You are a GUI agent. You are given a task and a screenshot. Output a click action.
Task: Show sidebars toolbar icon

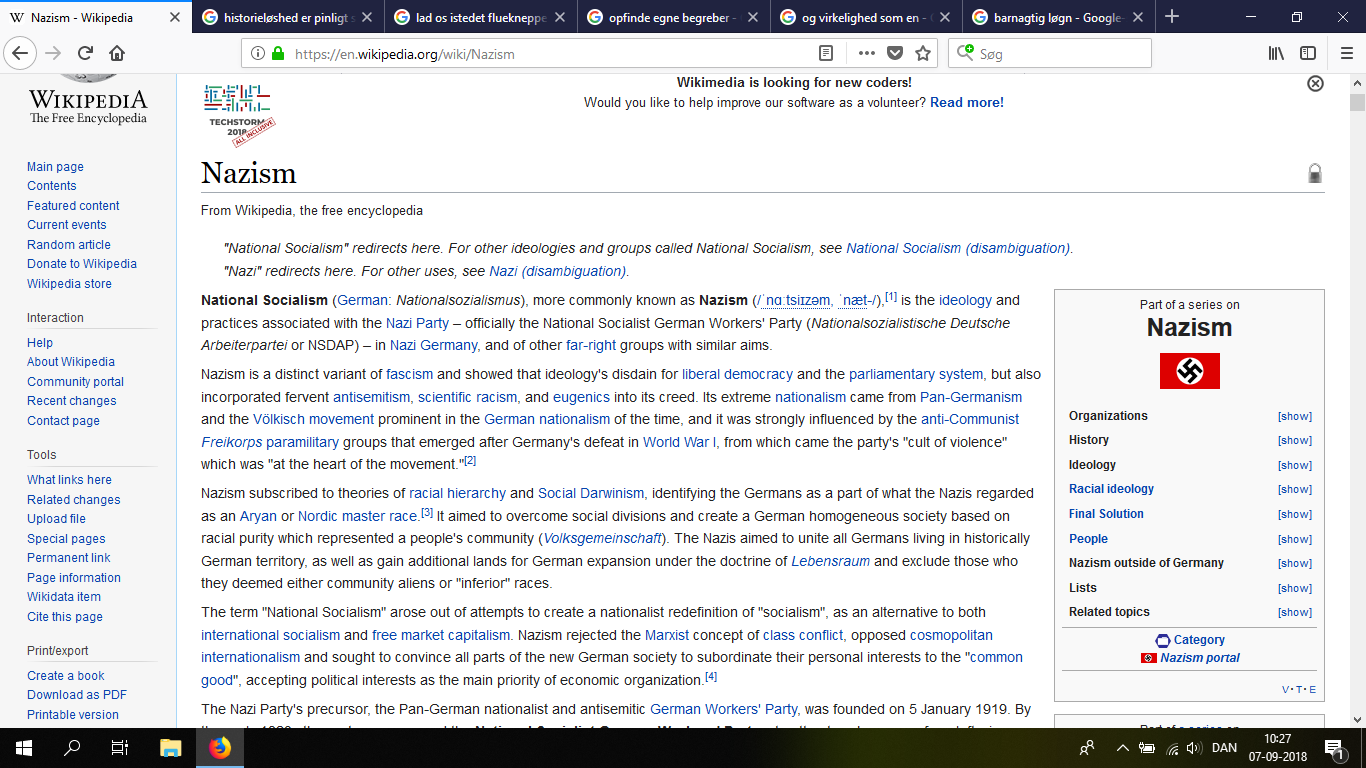(x=1308, y=53)
